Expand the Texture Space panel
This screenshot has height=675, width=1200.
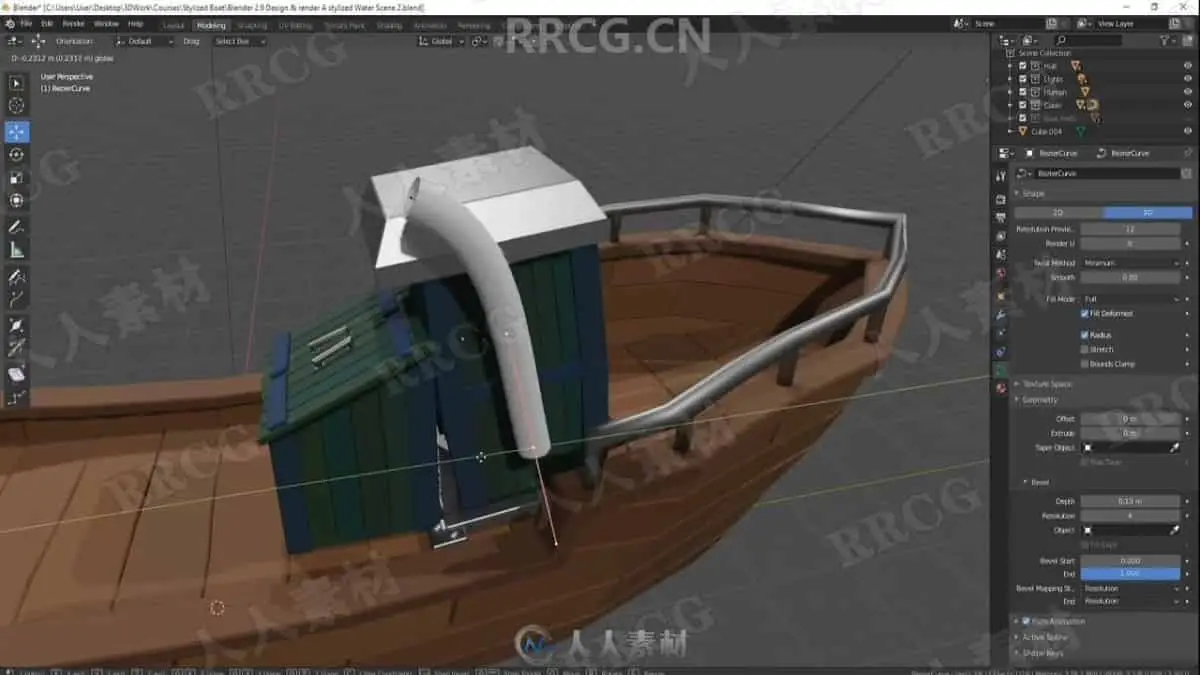click(x=1047, y=384)
